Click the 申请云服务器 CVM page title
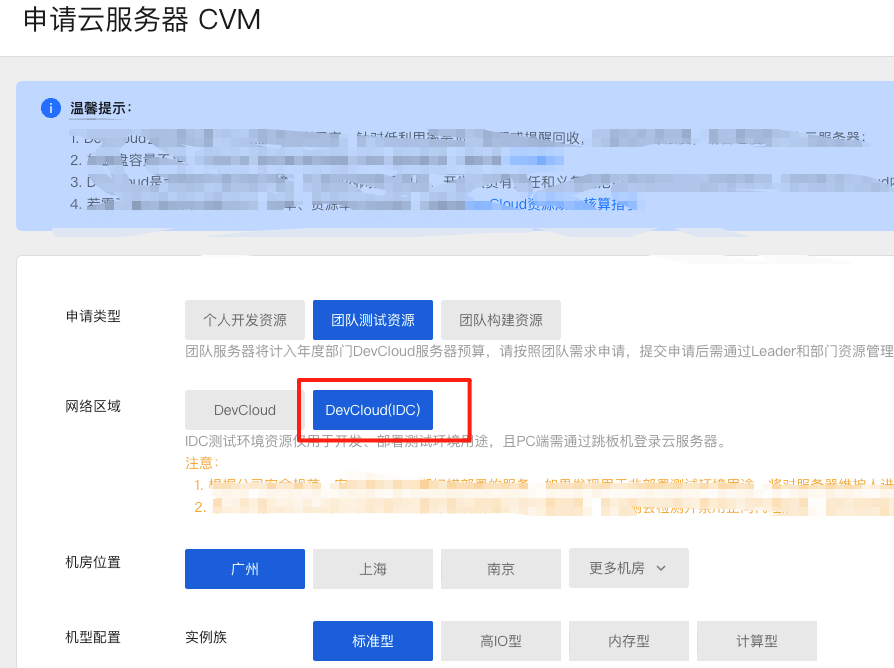The width and height of the screenshot is (894, 668). (x=142, y=20)
